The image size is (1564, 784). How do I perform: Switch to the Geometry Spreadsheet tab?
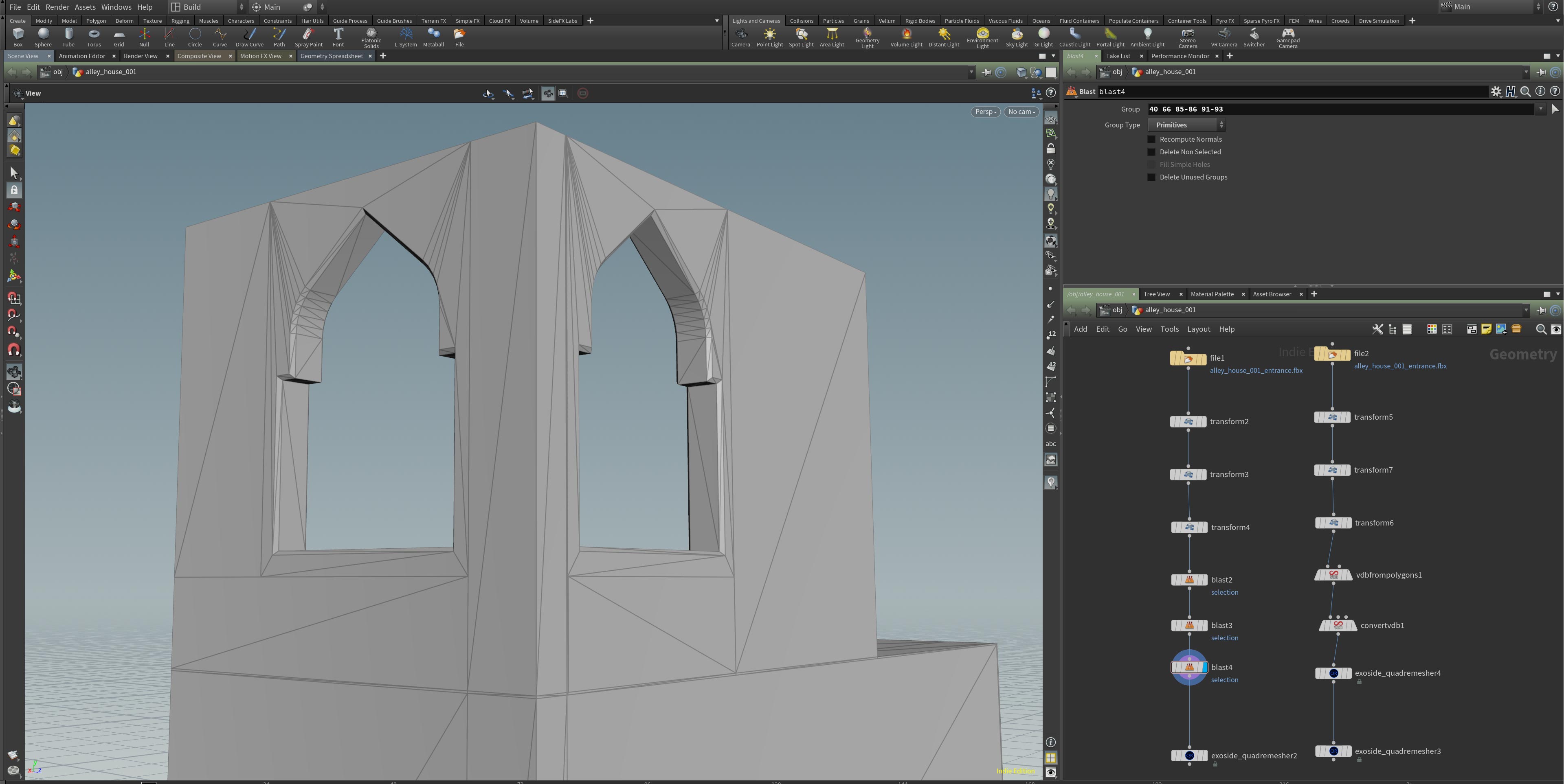pyautogui.click(x=331, y=56)
